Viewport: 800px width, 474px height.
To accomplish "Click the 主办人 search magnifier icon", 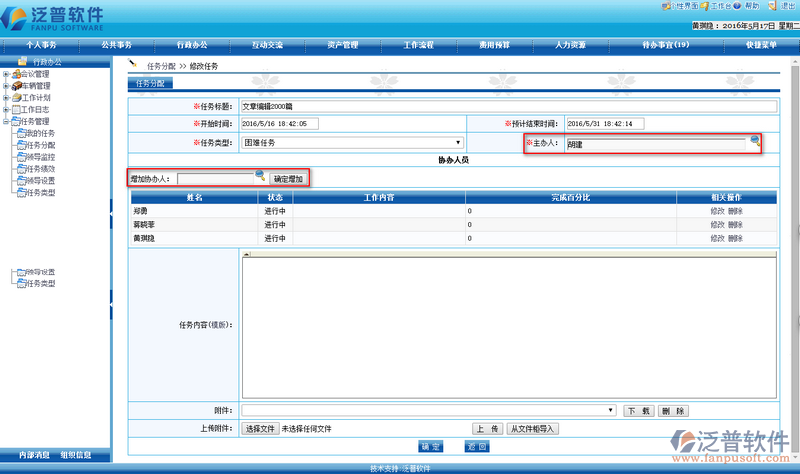I will [755, 142].
